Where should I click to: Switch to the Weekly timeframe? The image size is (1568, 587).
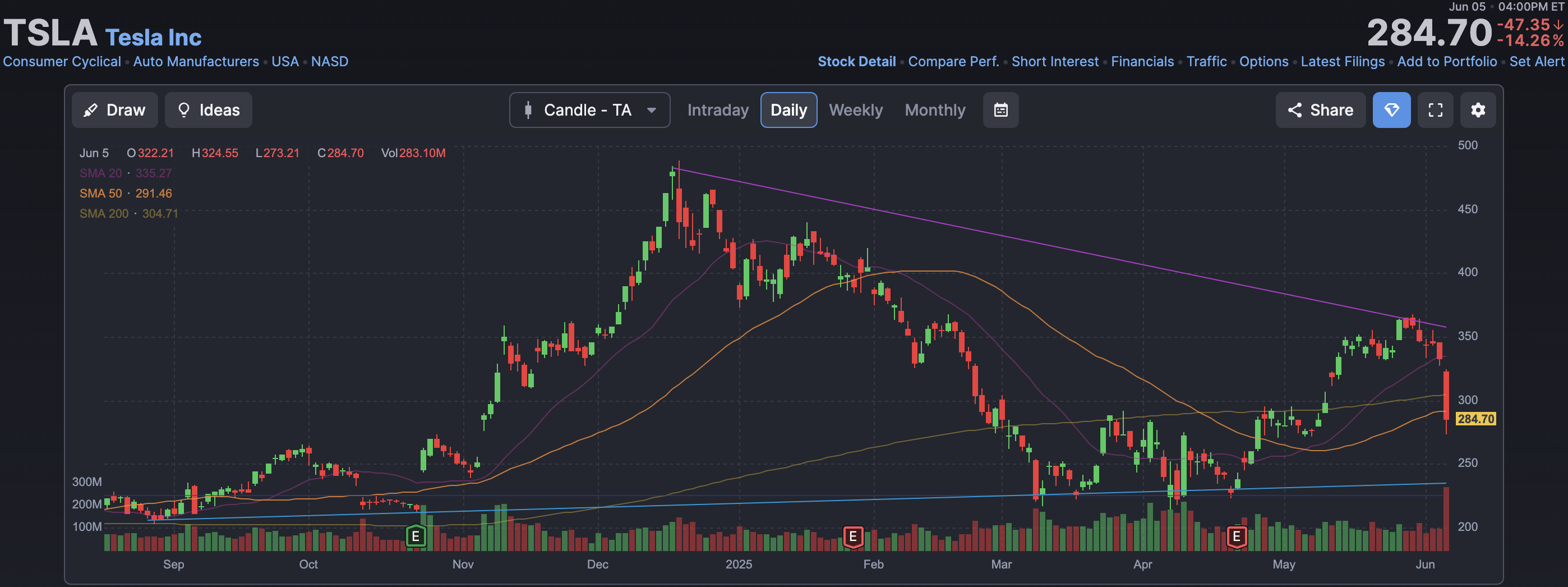coord(855,110)
